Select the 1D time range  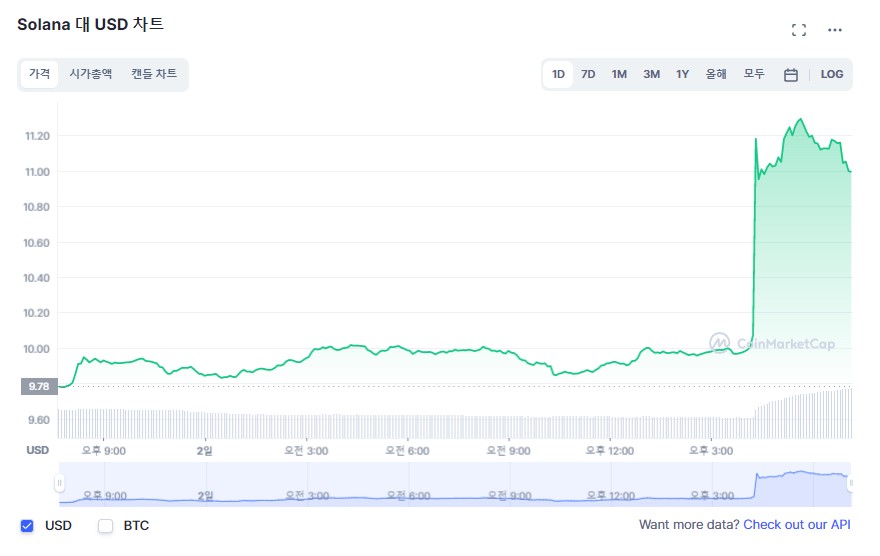pos(558,75)
